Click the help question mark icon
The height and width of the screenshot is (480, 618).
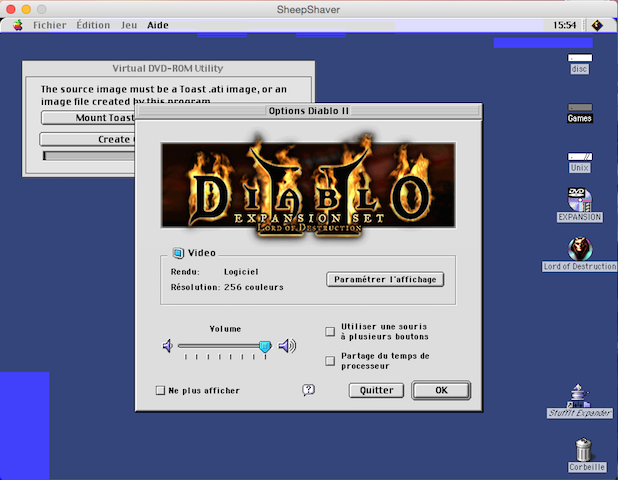tap(308, 390)
